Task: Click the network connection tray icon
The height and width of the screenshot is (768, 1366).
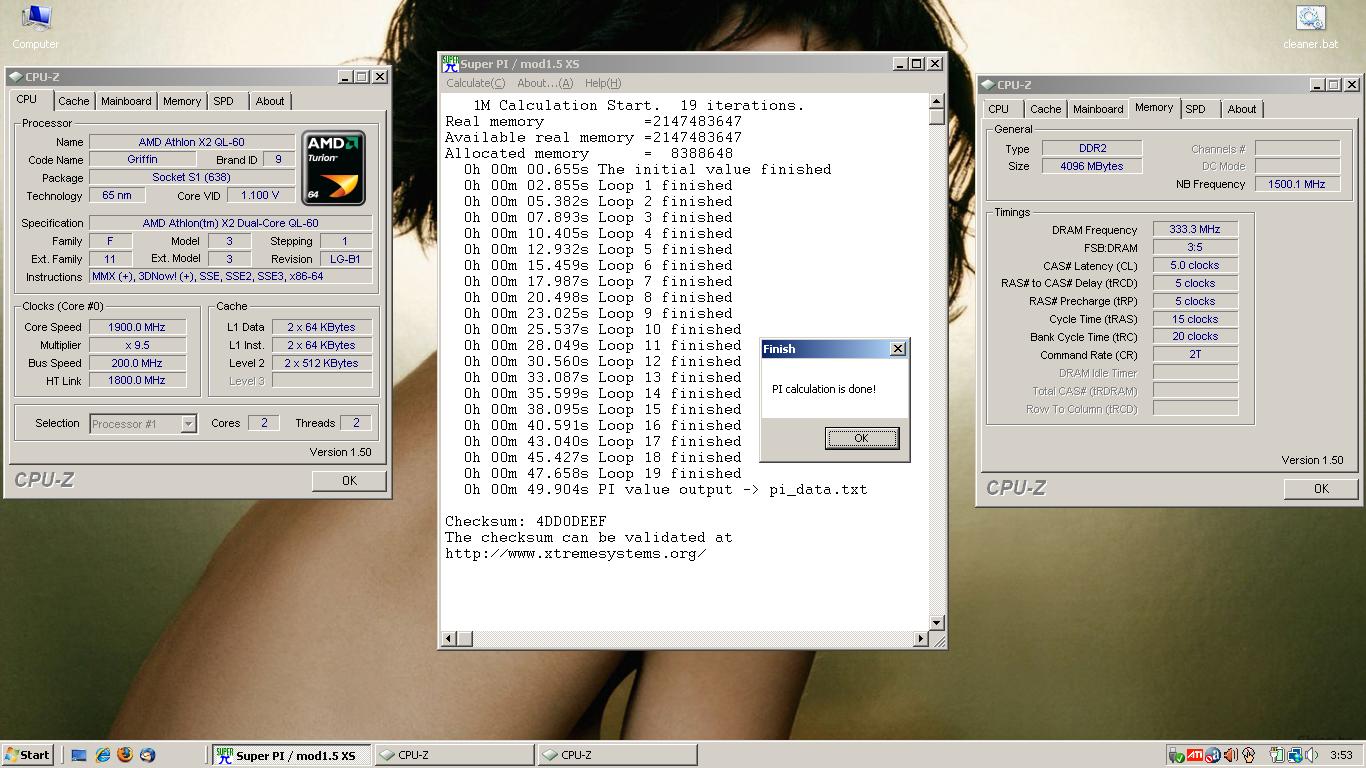Action: point(1295,755)
